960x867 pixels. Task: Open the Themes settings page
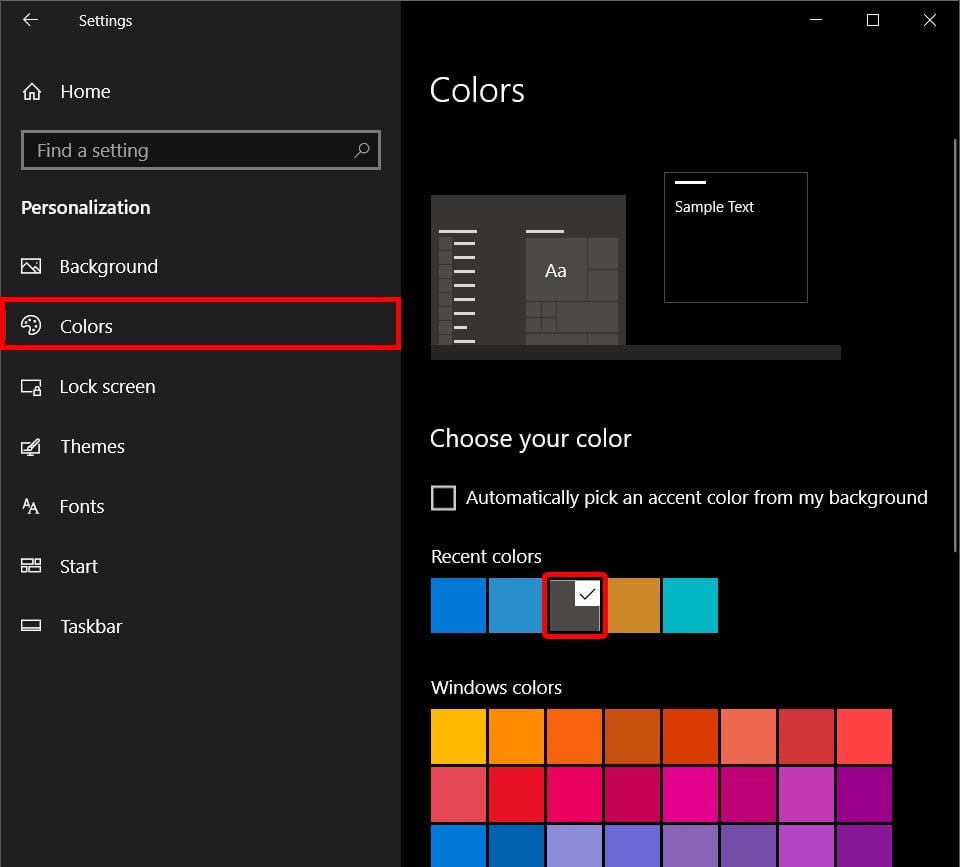92,447
